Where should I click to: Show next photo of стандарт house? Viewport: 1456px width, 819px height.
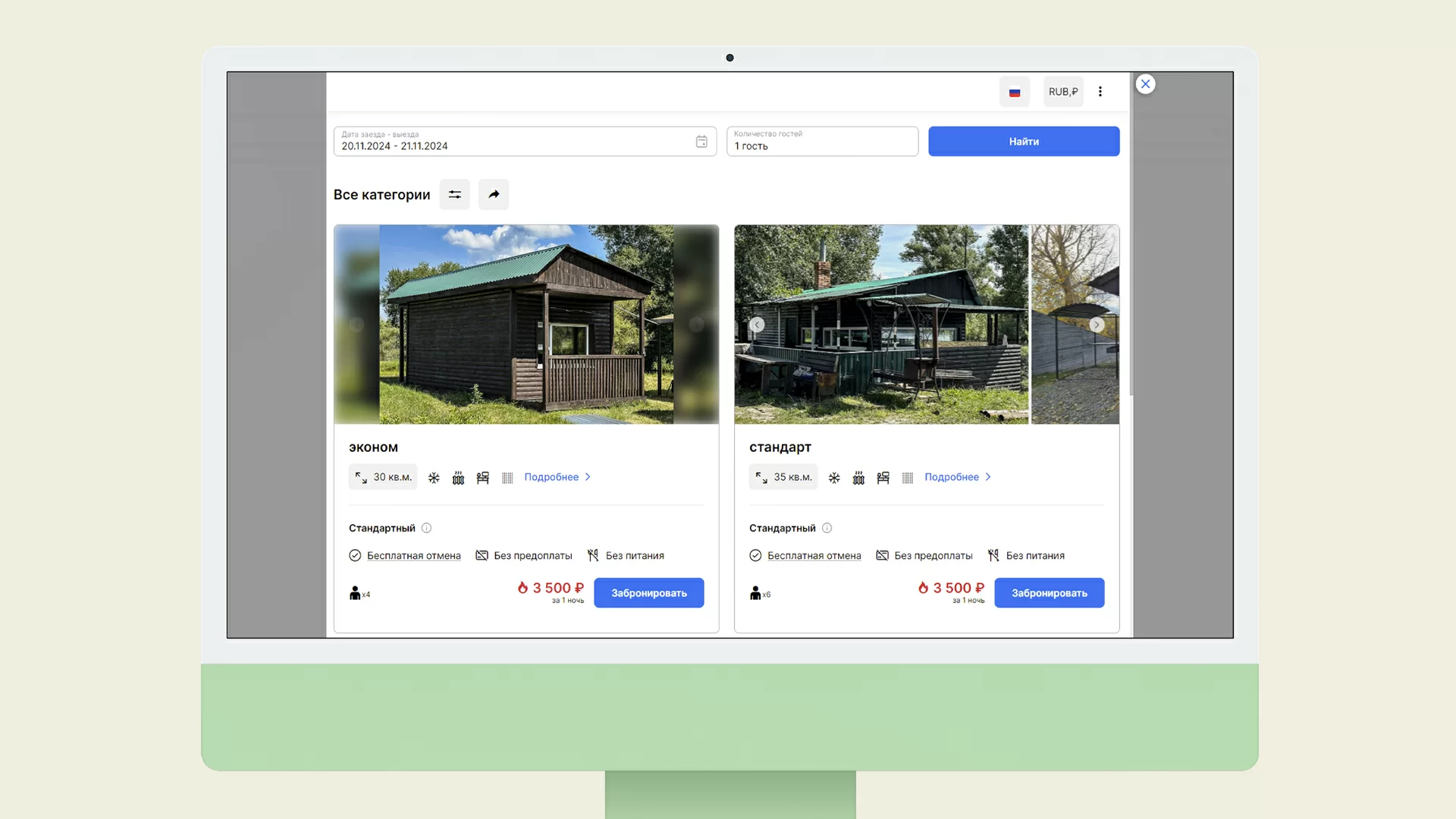coord(1097,325)
